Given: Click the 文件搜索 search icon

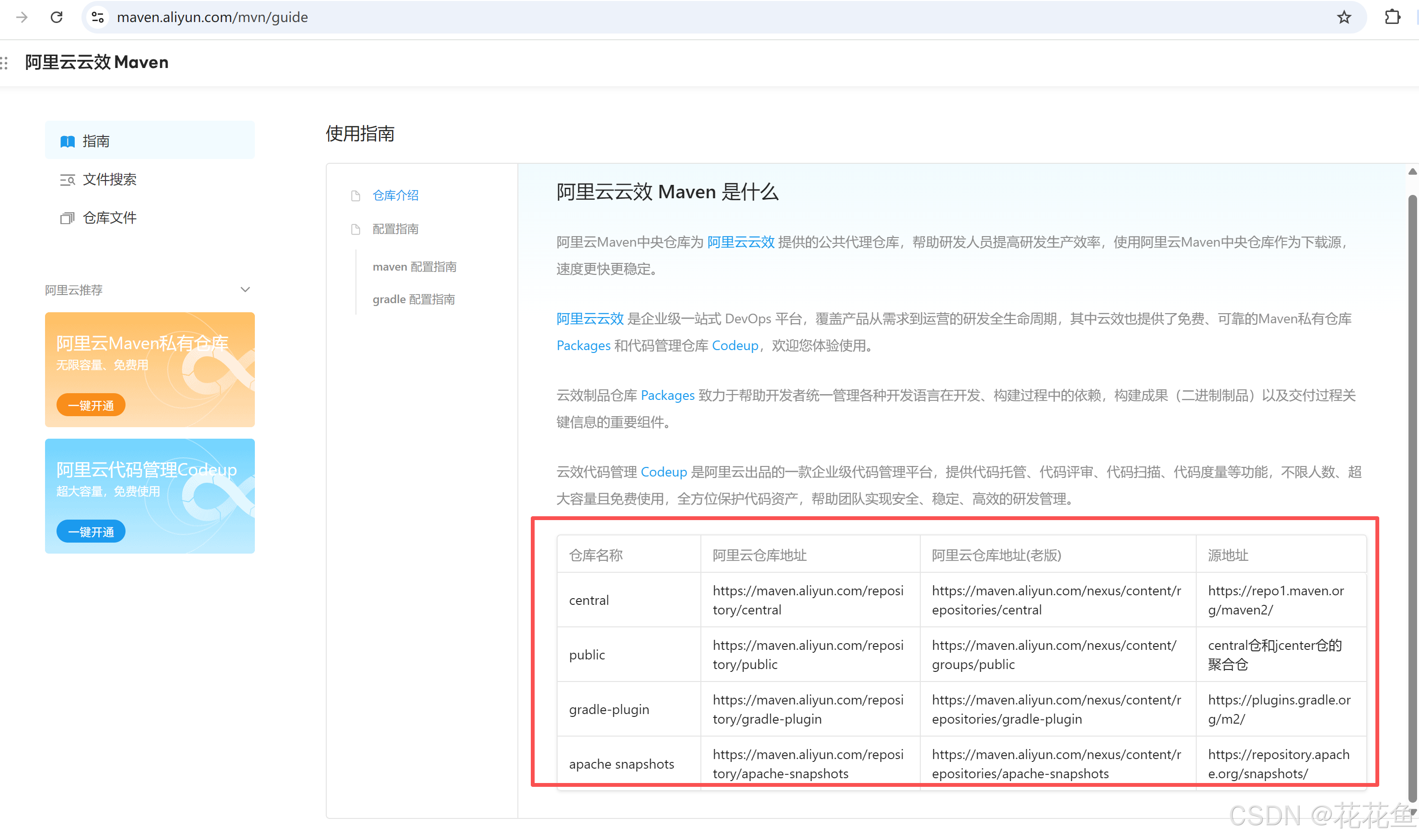Looking at the screenshot, I should pyautogui.click(x=68, y=180).
